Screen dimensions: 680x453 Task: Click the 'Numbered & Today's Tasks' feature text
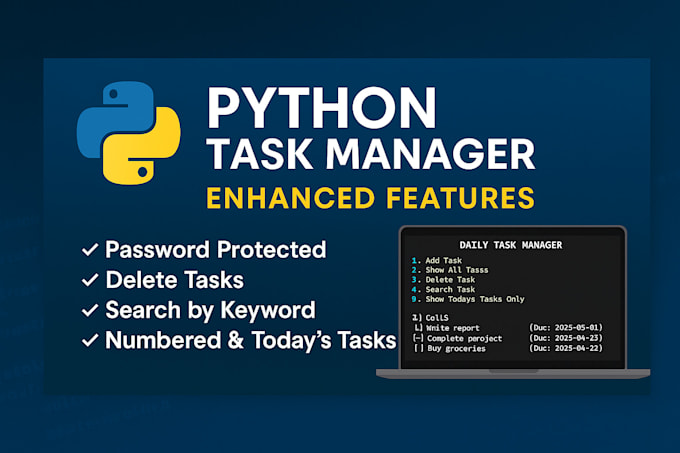[251, 340]
